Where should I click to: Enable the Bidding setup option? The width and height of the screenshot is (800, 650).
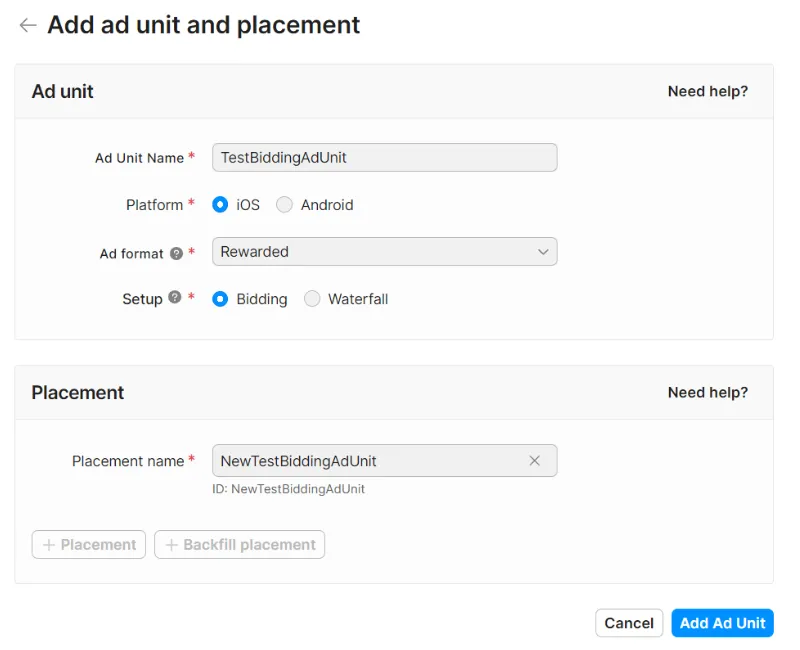(220, 299)
